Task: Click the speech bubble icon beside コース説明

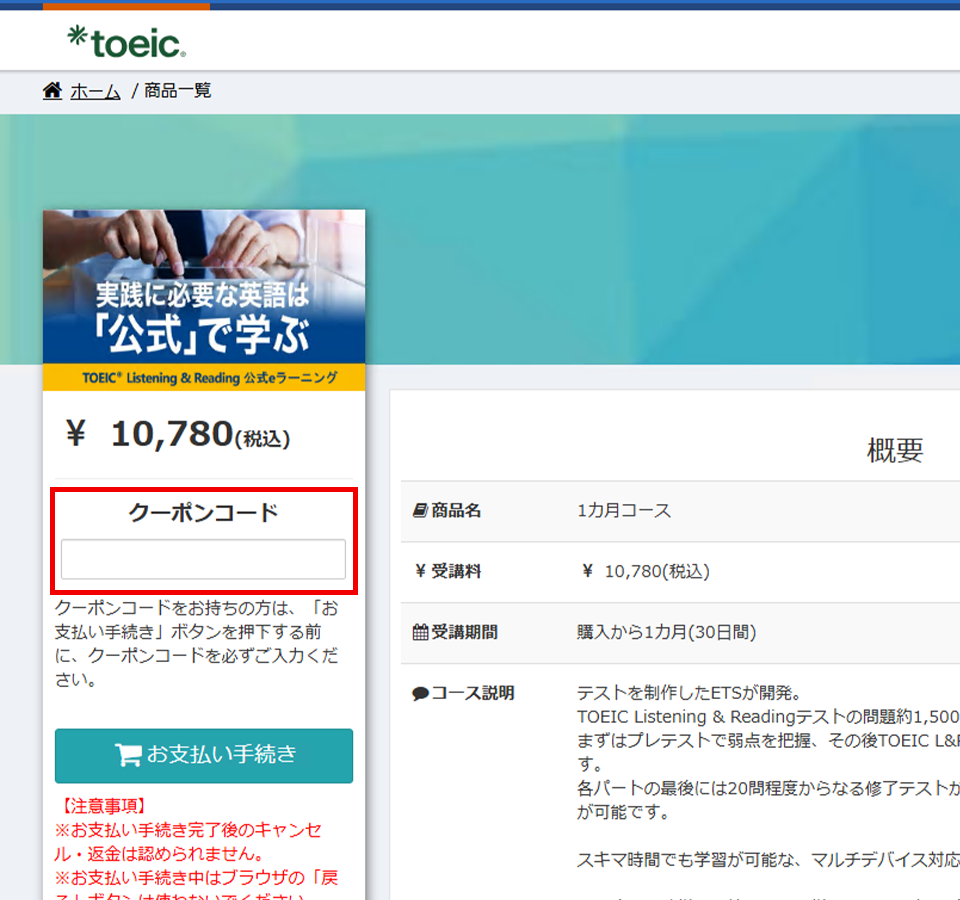Action: tap(420, 693)
